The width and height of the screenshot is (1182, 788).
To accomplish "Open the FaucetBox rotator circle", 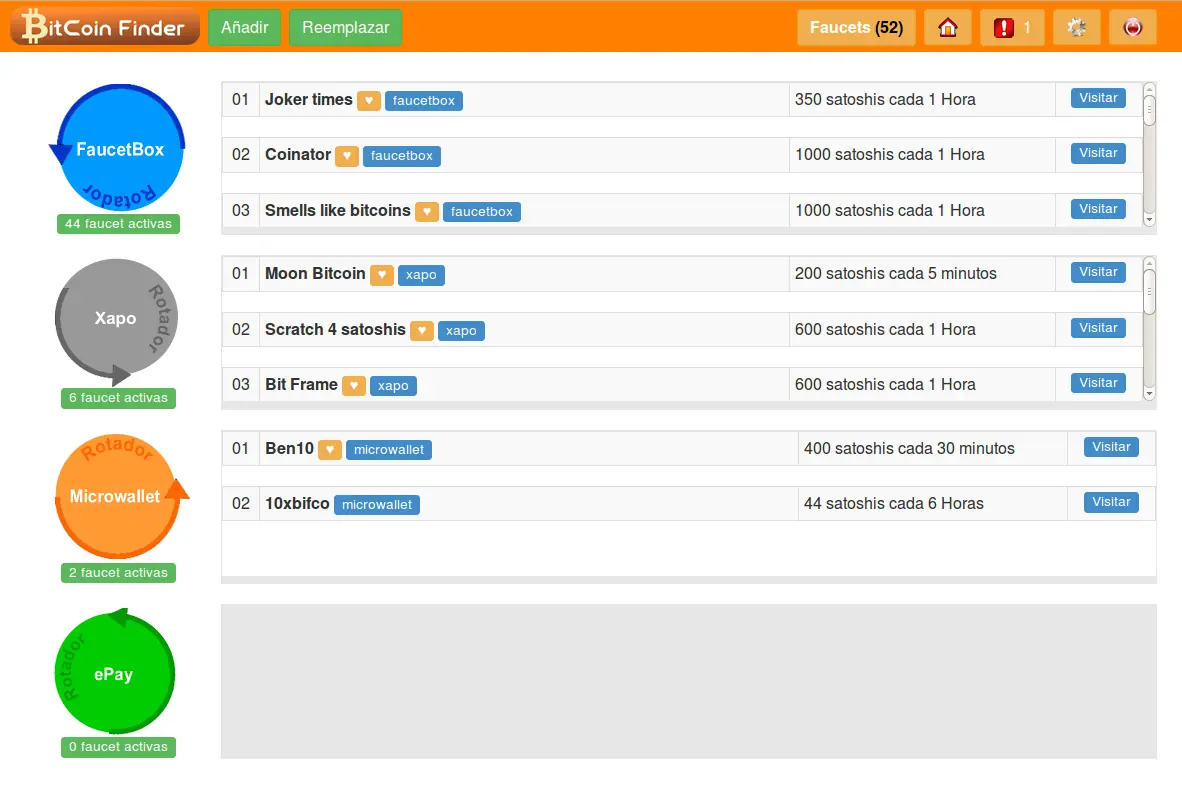I will (x=118, y=148).
